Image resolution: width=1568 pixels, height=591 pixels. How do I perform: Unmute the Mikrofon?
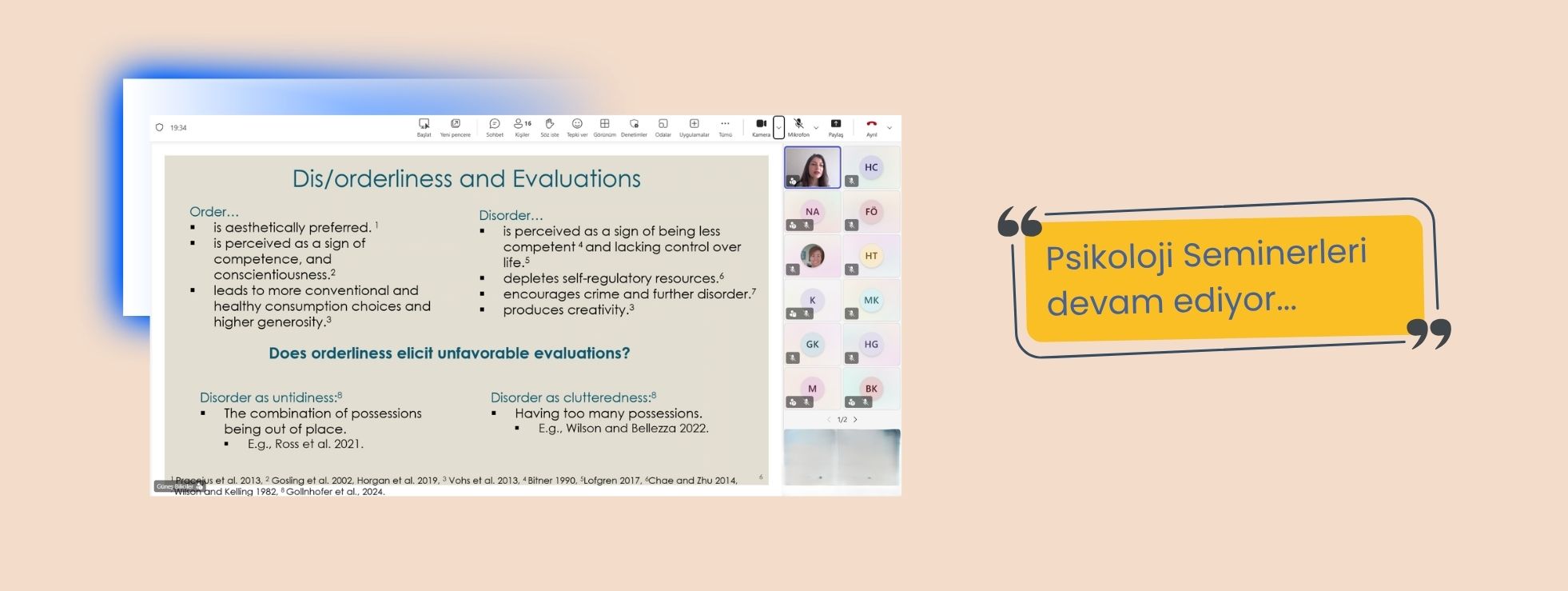coord(798,127)
